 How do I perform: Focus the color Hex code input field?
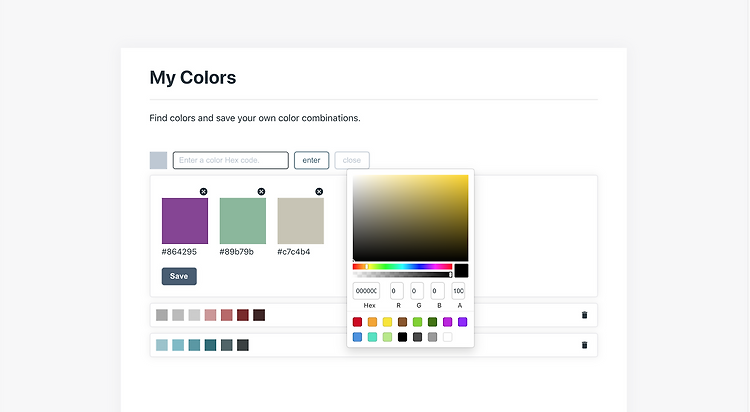click(x=231, y=160)
